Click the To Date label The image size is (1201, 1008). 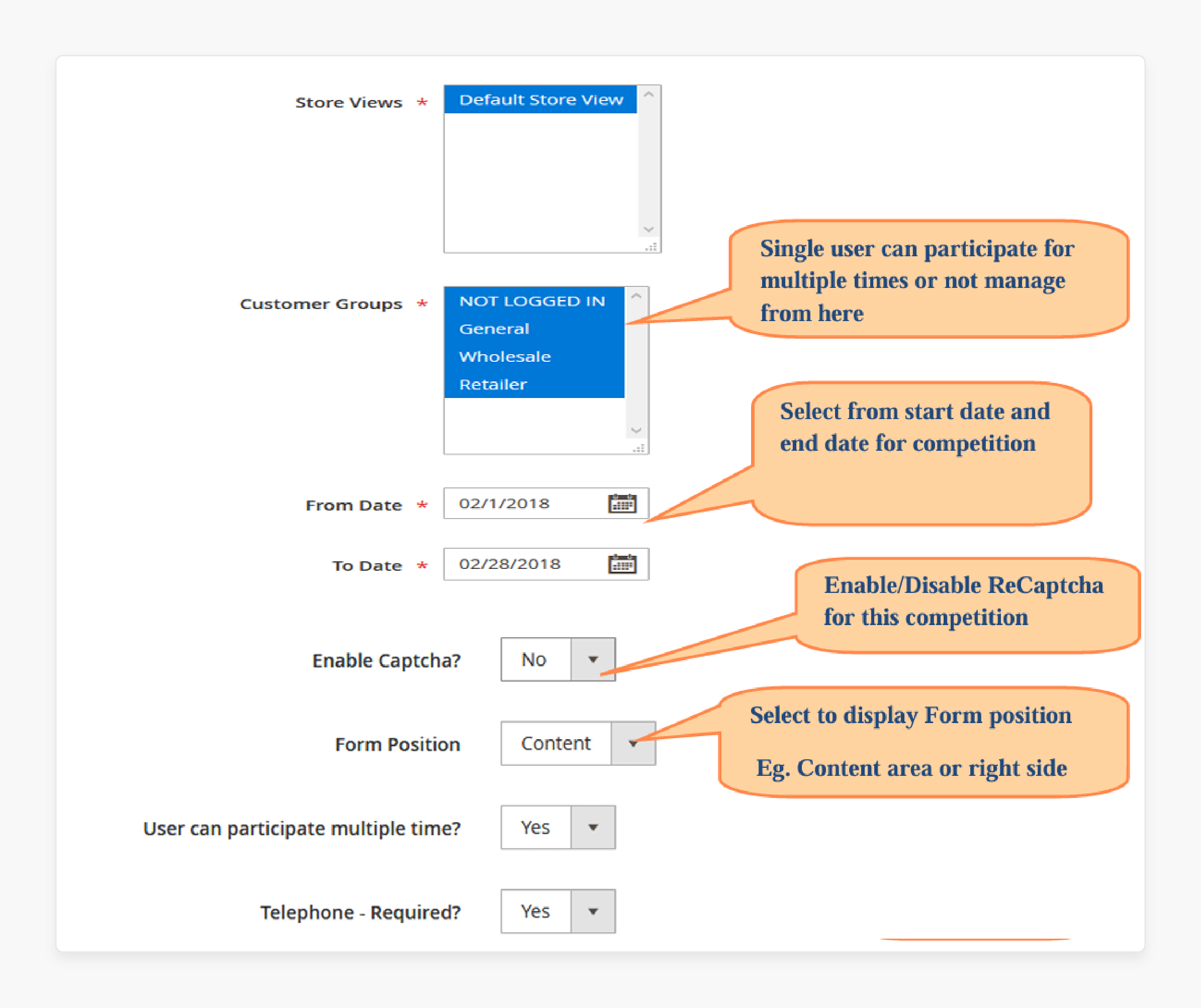tap(367, 566)
